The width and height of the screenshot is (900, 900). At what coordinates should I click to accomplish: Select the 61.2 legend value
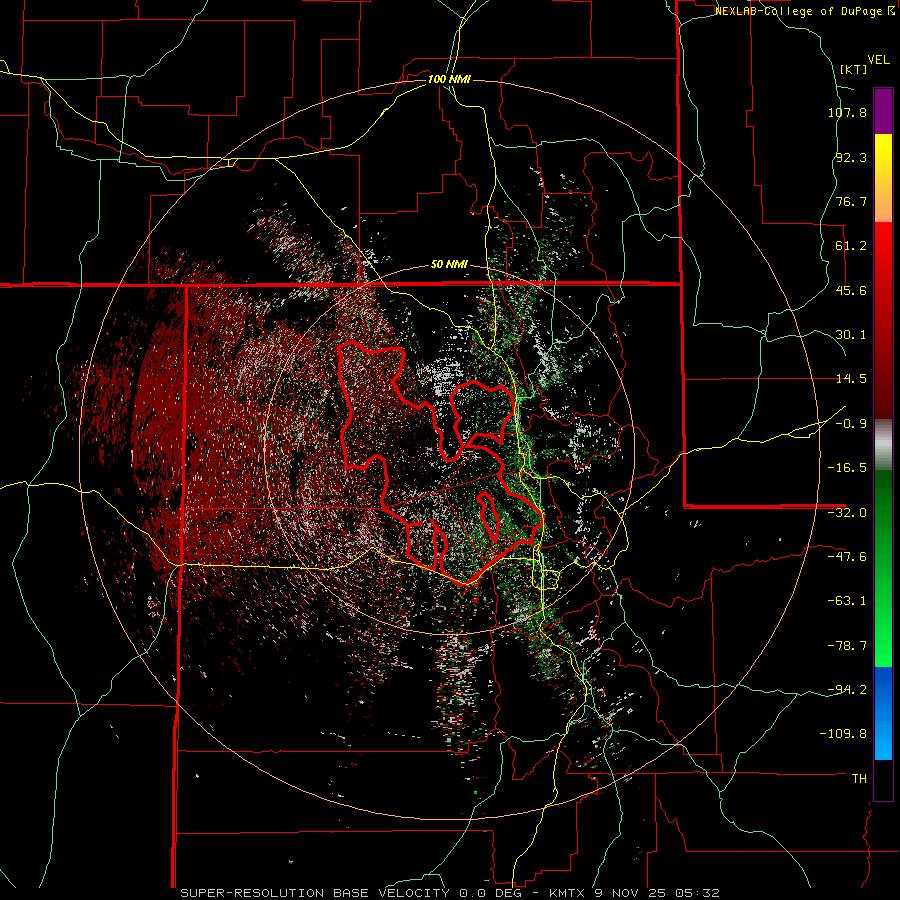tap(851, 246)
